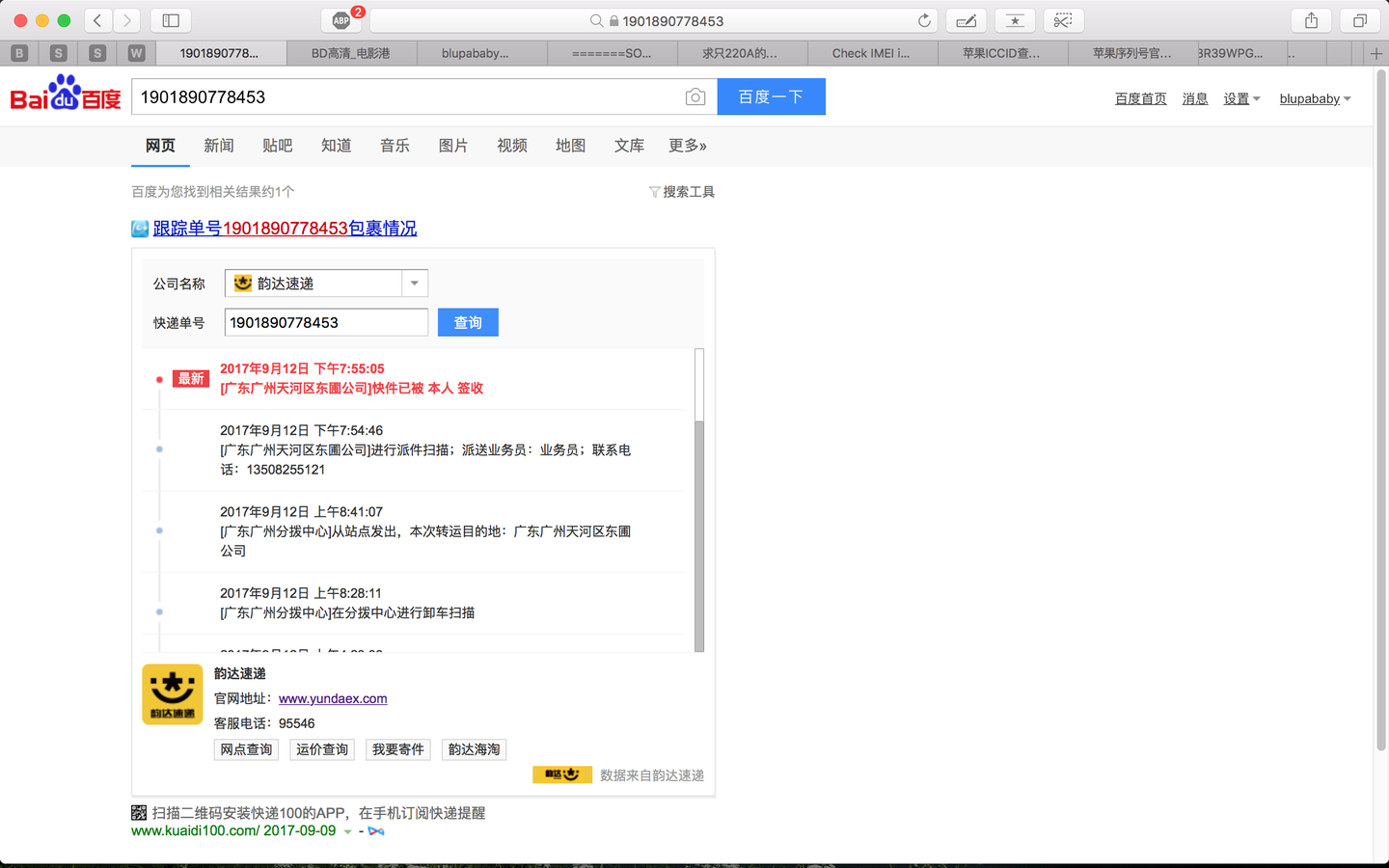The height and width of the screenshot is (868, 1389).
Task: Switch to the =======SO… tab
Action: (x=612, y=53)
